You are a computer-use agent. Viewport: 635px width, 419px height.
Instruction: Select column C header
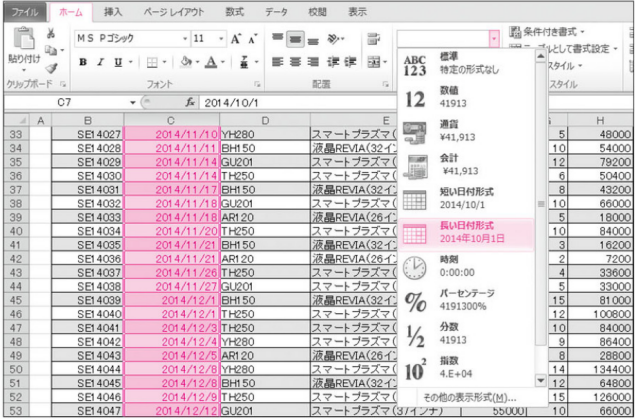(171, 120)
